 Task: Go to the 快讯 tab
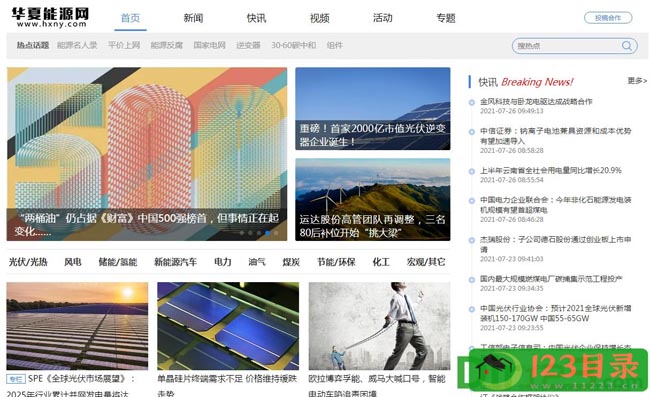click(x=256, y=18)
